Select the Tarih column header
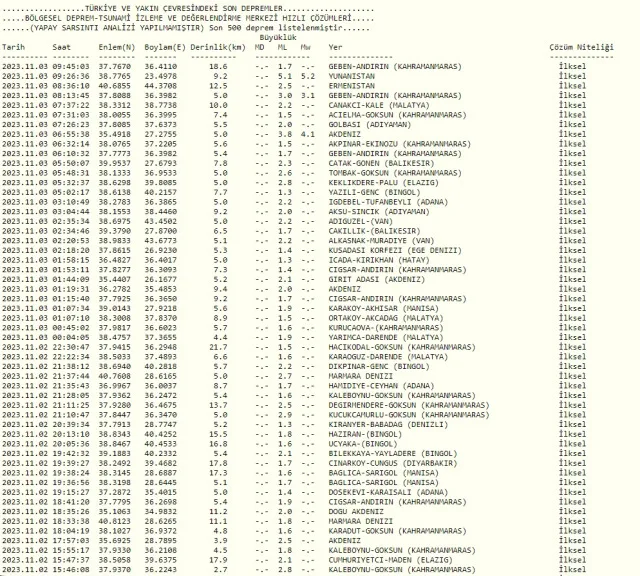Screen dimensions: 640x576 click(13, 47)
